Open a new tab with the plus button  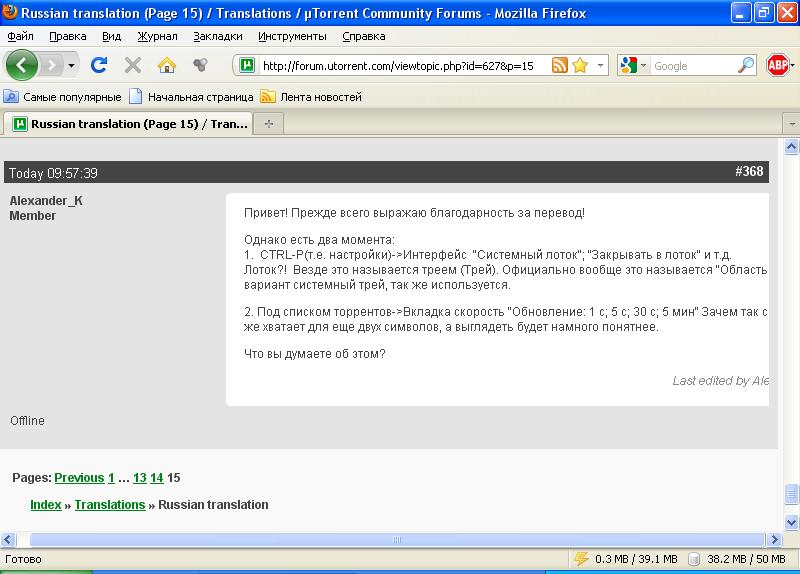click(269, 124)
